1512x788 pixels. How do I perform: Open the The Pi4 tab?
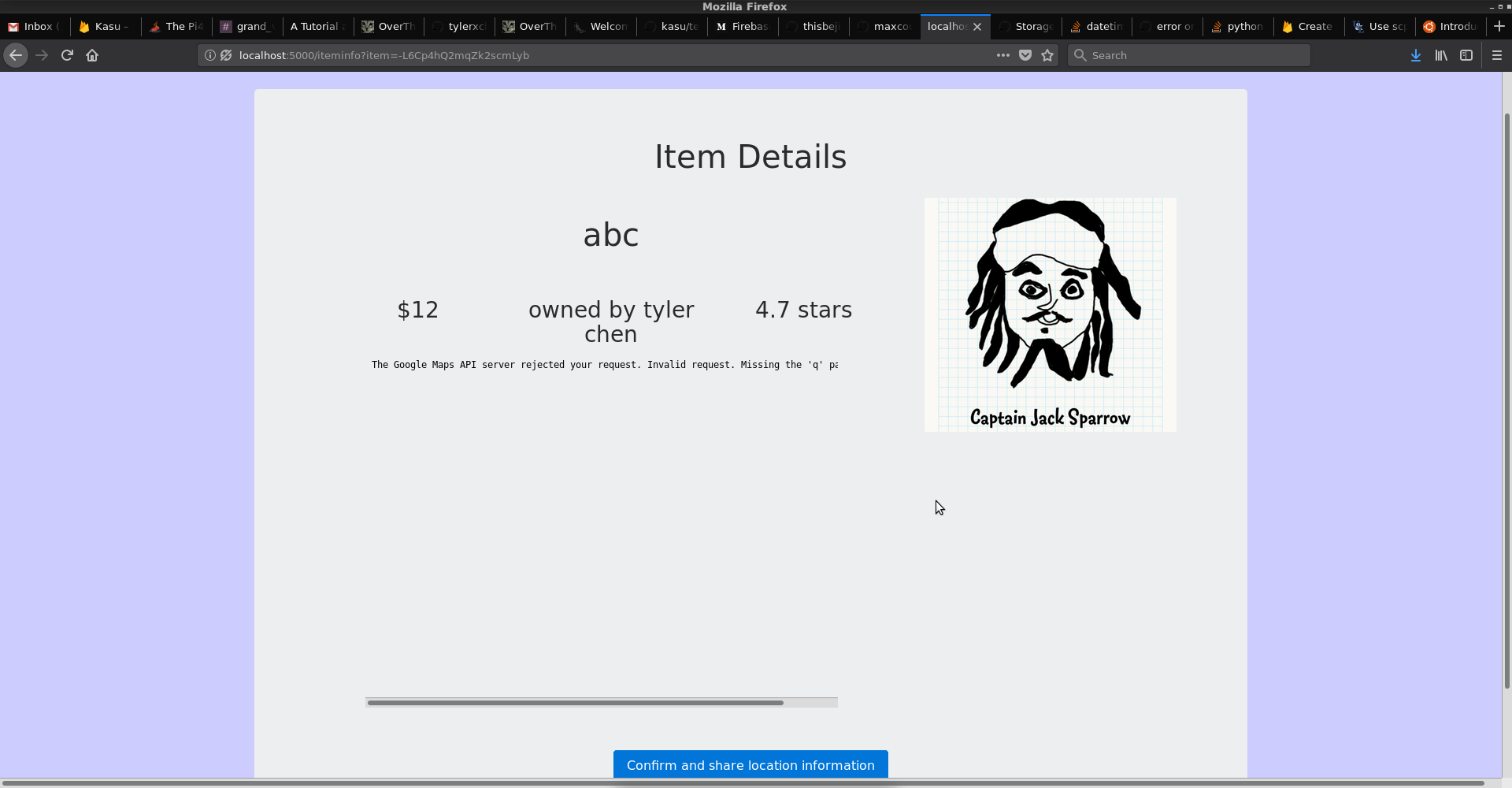pos(176,26)
